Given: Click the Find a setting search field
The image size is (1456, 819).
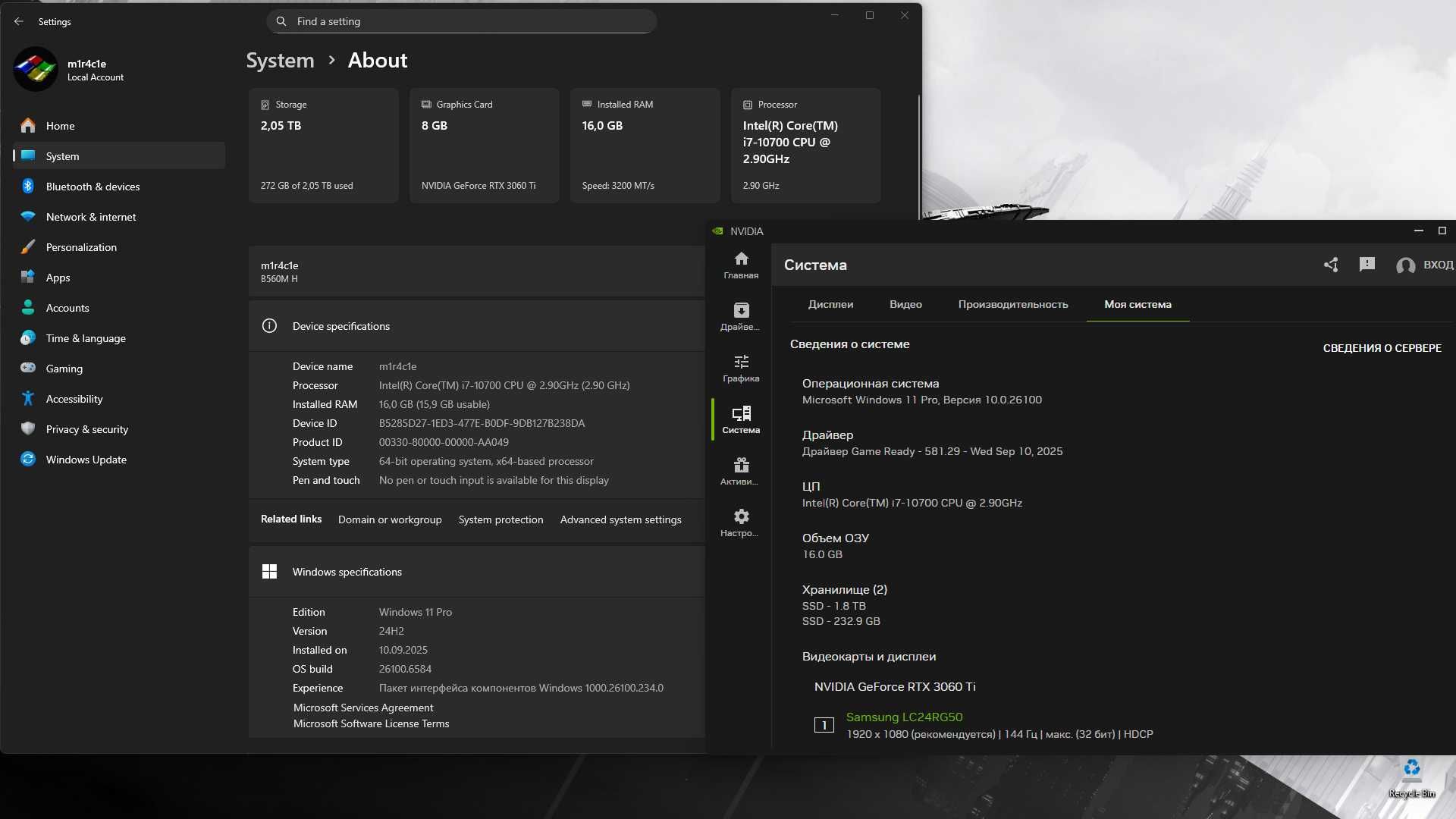Looking at the screenshot, I should pos(461,21).
